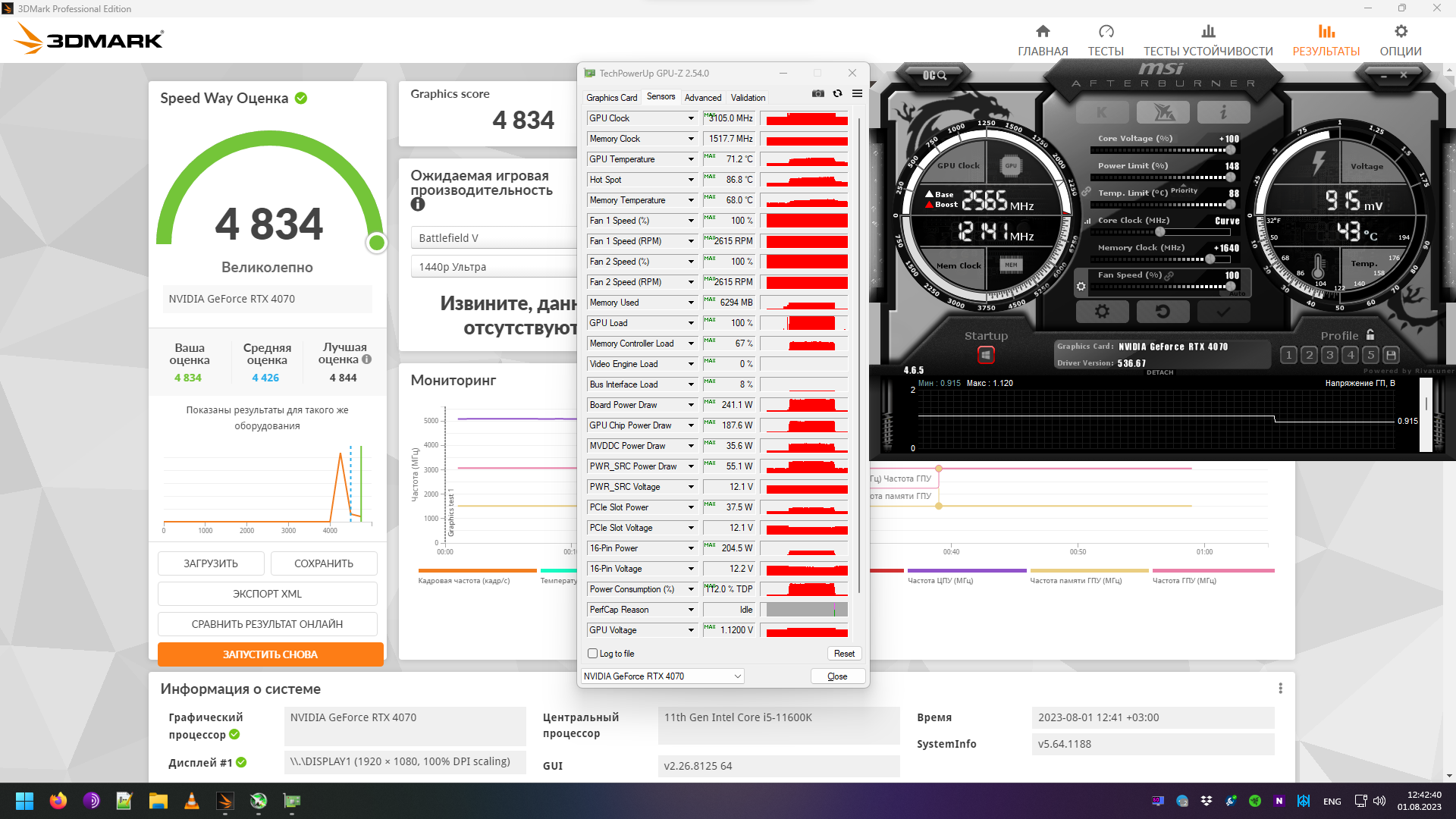1456x819 pixels.
Task: Click Afterburner reset-to-defaults button
Action: (1163, 312)
